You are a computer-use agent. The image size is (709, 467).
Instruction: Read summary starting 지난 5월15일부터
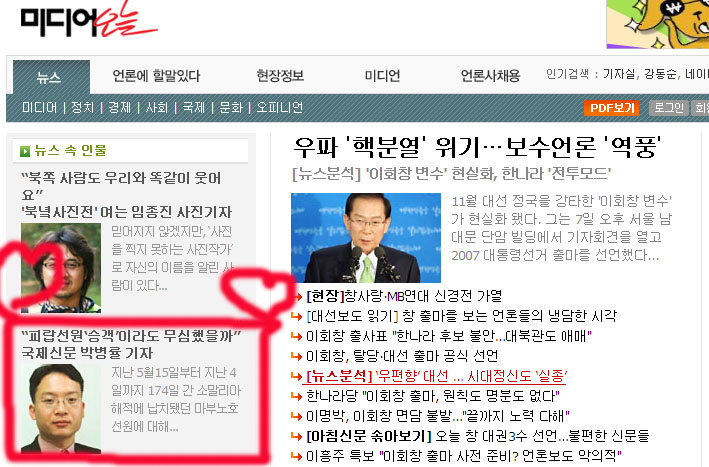click(176, 399)
